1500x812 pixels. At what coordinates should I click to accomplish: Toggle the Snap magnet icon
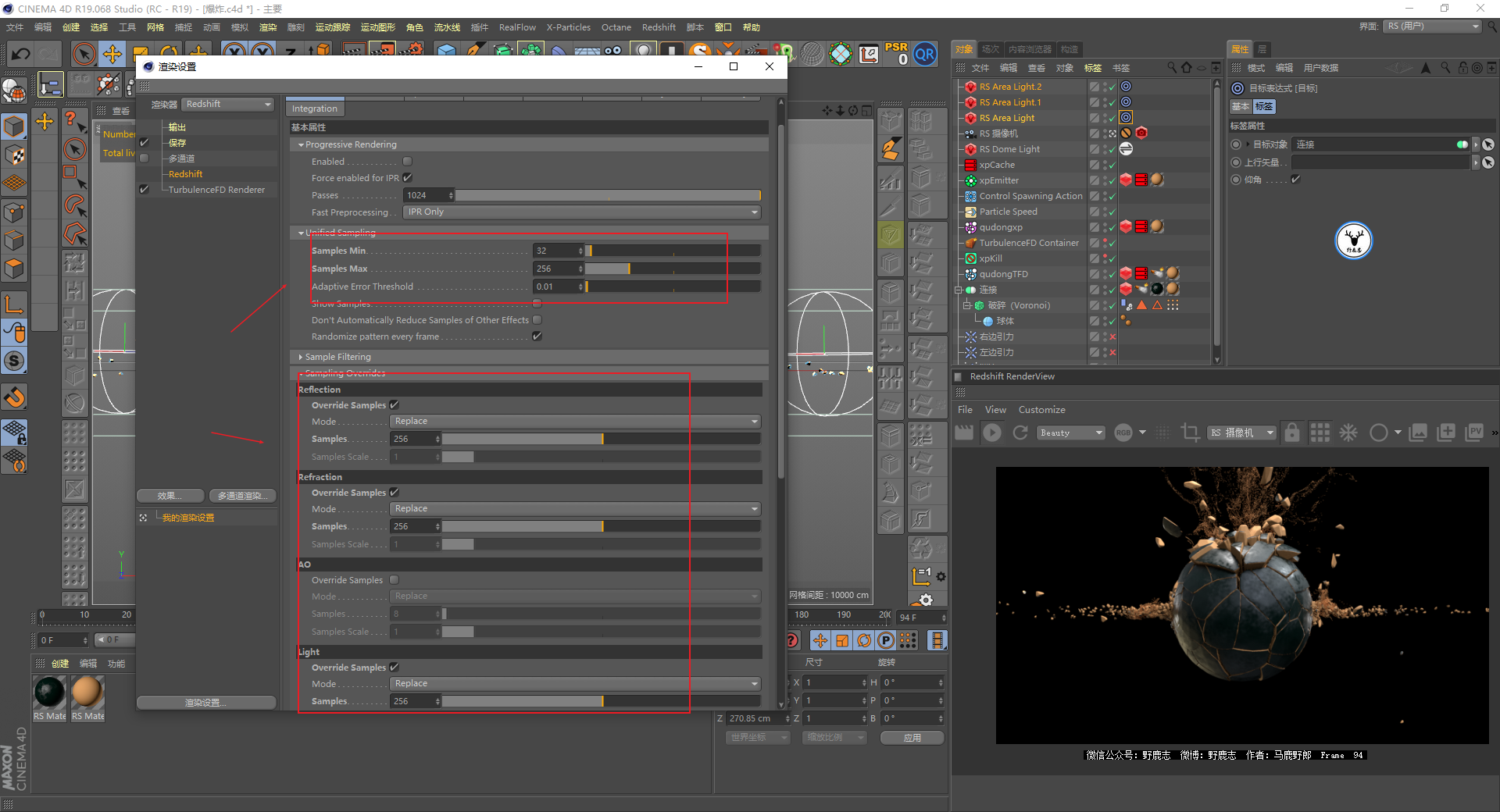pyautogui.click(x=14, y=397)
